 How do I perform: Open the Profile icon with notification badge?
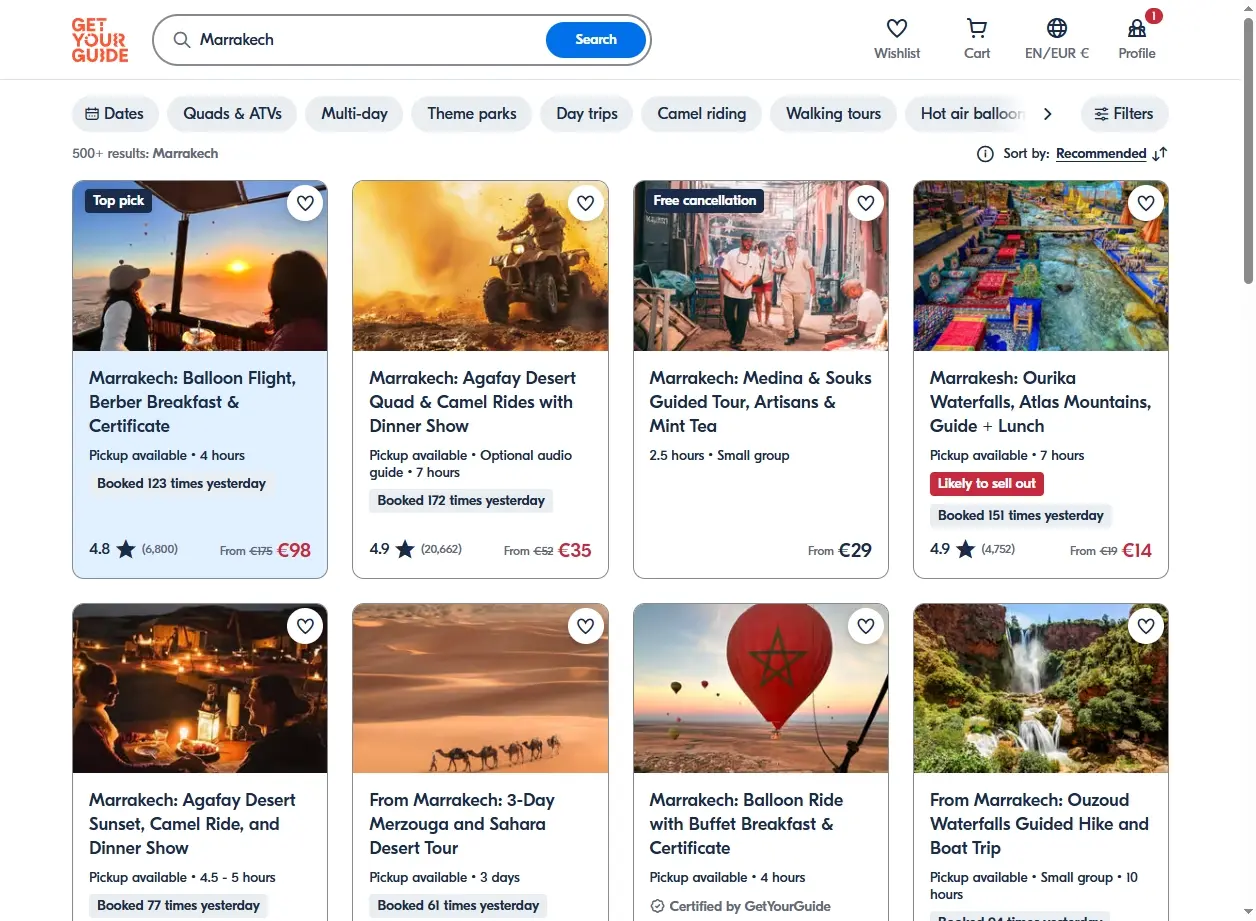pos(1137,28)
